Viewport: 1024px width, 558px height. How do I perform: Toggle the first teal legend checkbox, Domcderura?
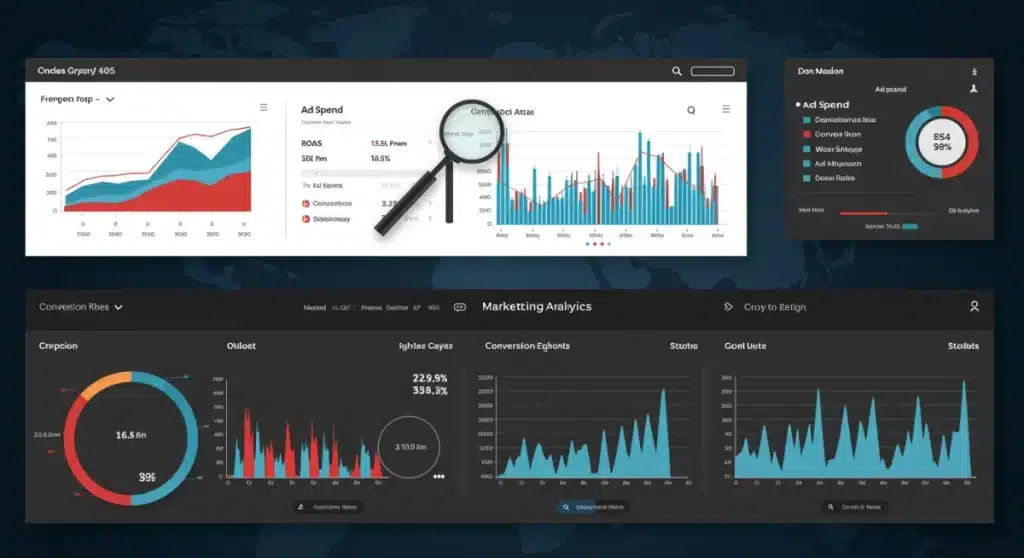[807, 120]
